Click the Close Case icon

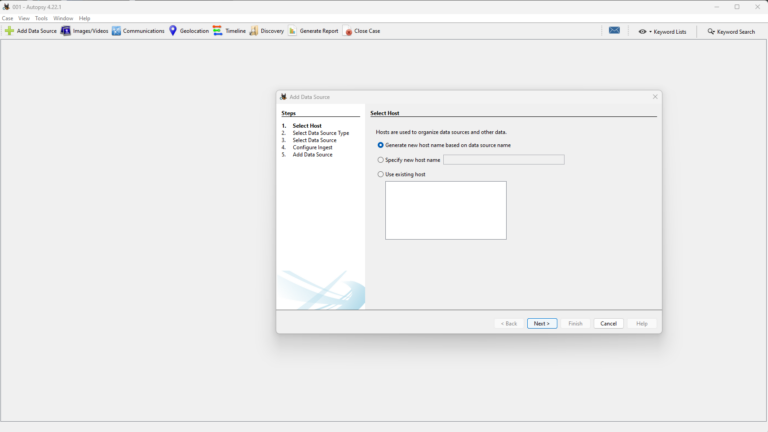349,31
